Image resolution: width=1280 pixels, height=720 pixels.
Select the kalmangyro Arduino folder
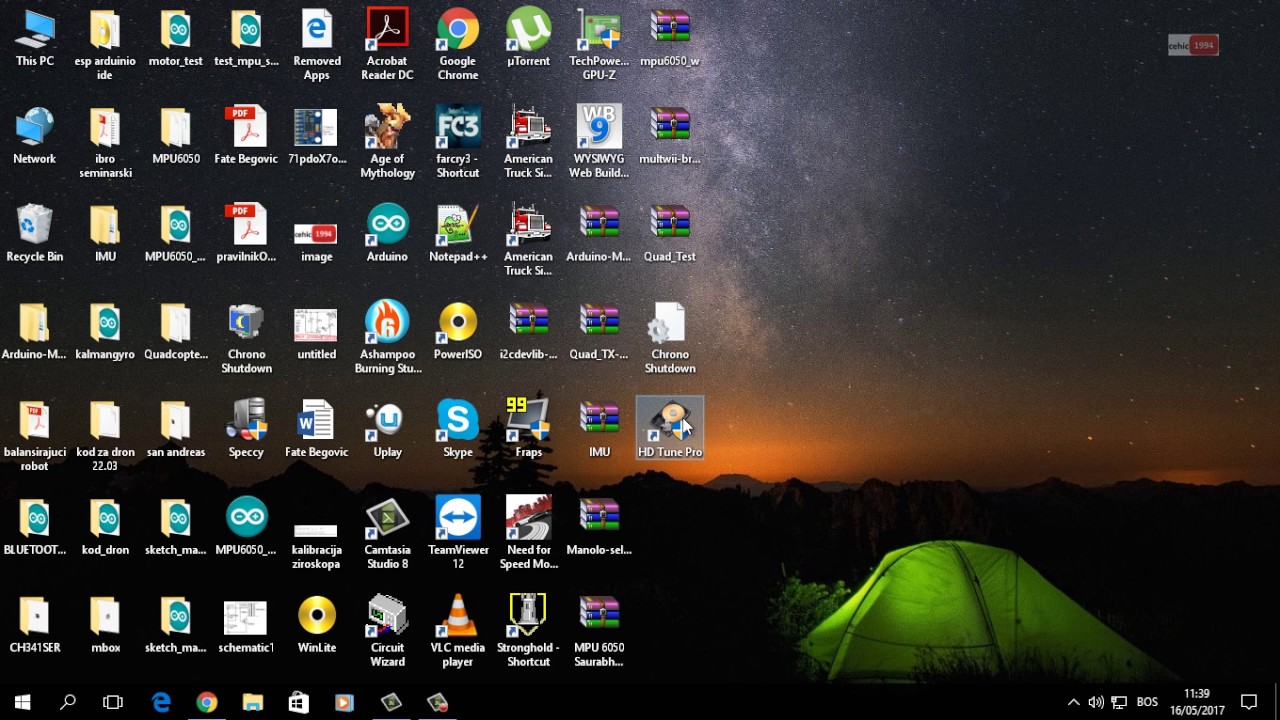105,333
